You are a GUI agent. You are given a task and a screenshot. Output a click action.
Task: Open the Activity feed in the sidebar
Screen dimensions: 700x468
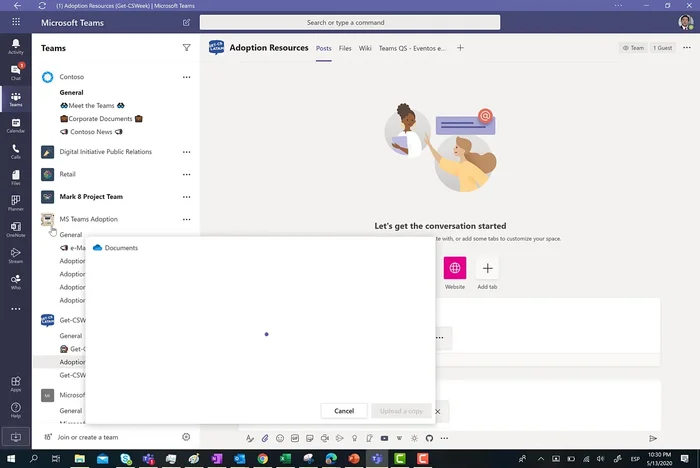[16, 46]
